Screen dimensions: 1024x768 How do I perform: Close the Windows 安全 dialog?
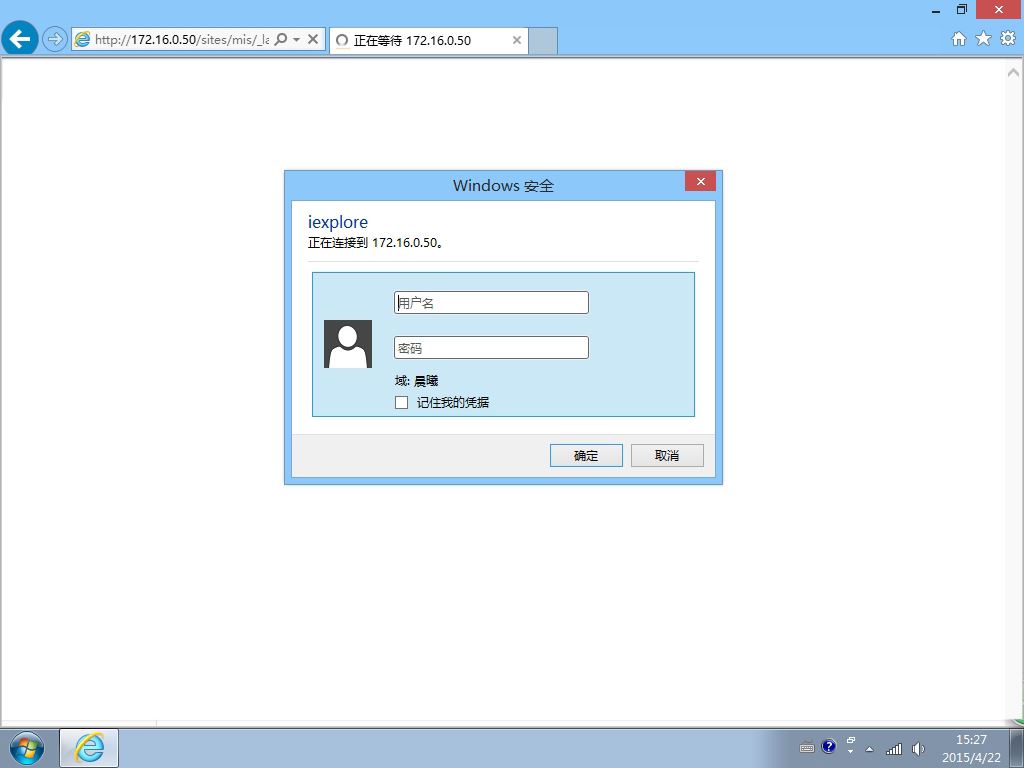tap(700, 181)
